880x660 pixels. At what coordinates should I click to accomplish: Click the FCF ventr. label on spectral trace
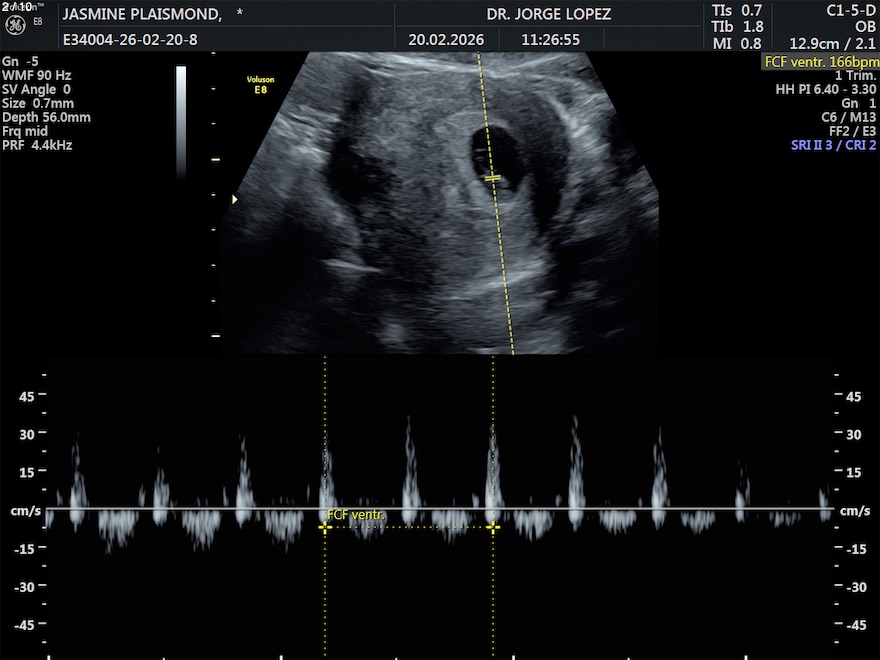coord(356,515)
